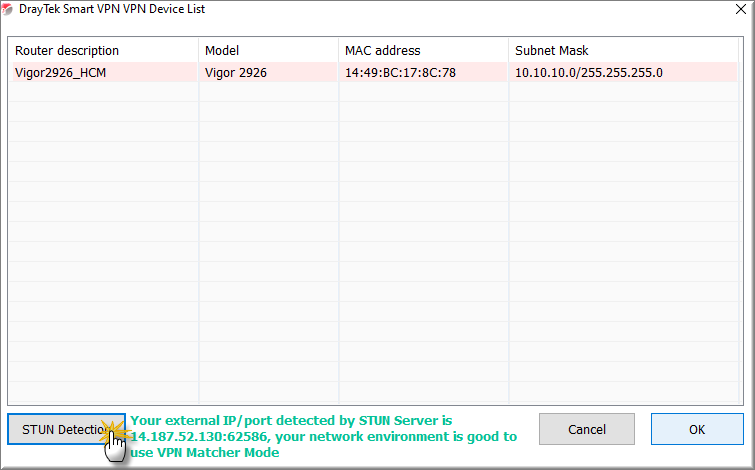The height and width of the screenshot is (470, 755).
Task: Click the STUN Detection button
Action: [66, 429]
